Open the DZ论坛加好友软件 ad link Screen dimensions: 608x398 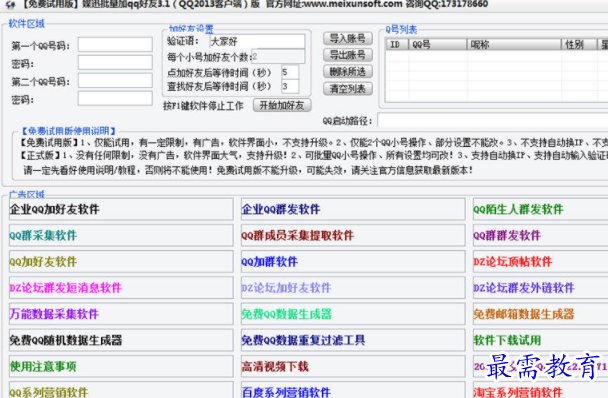click(353, 288)
